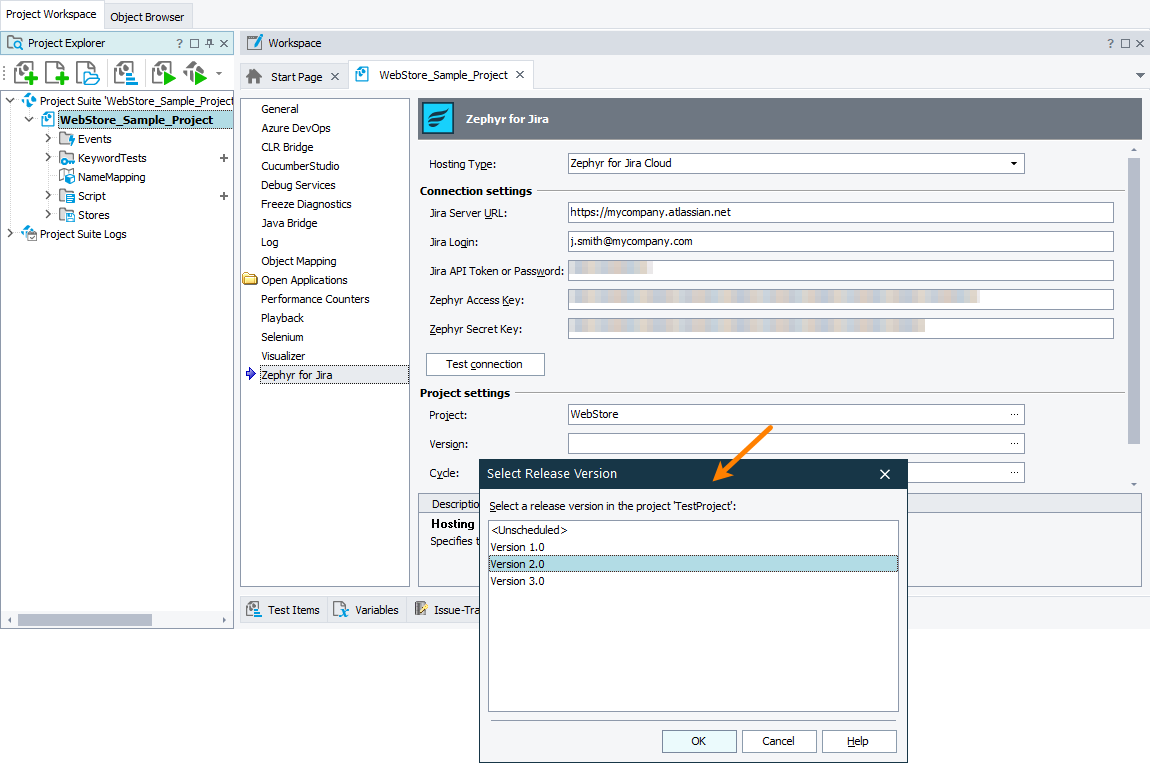Click the add existing item folder icon
Viewport: 1150px width, 763px height.
point(88,73)
